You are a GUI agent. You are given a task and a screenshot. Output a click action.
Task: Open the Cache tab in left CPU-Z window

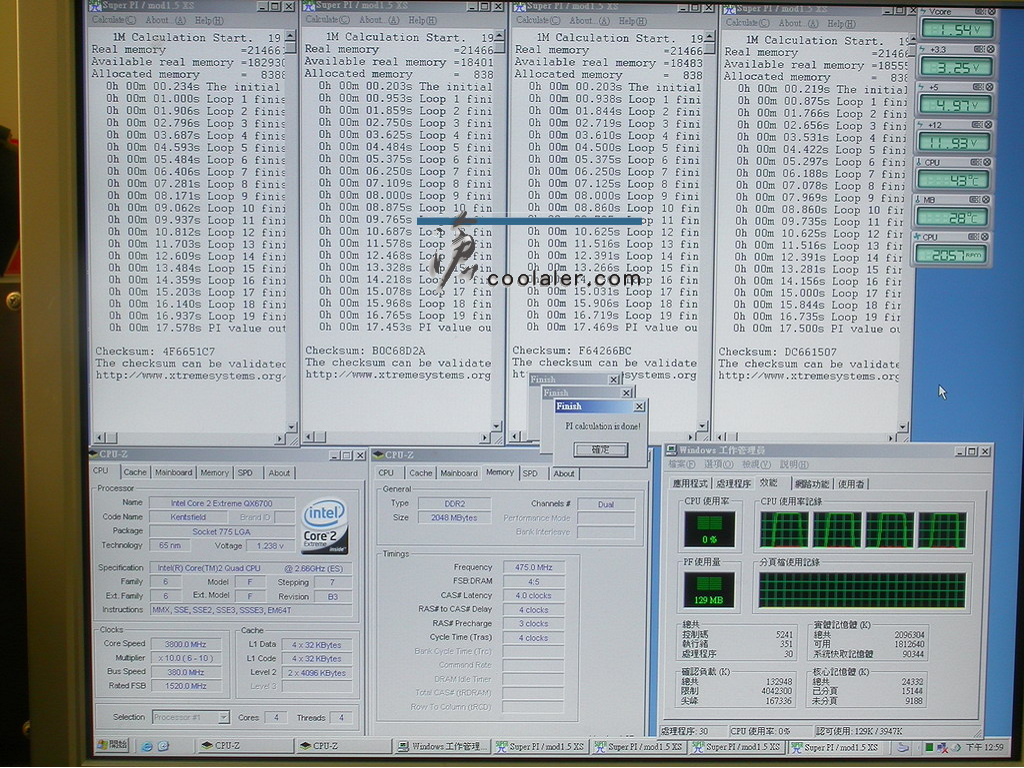pyautogui.click(x=135, y=472)
